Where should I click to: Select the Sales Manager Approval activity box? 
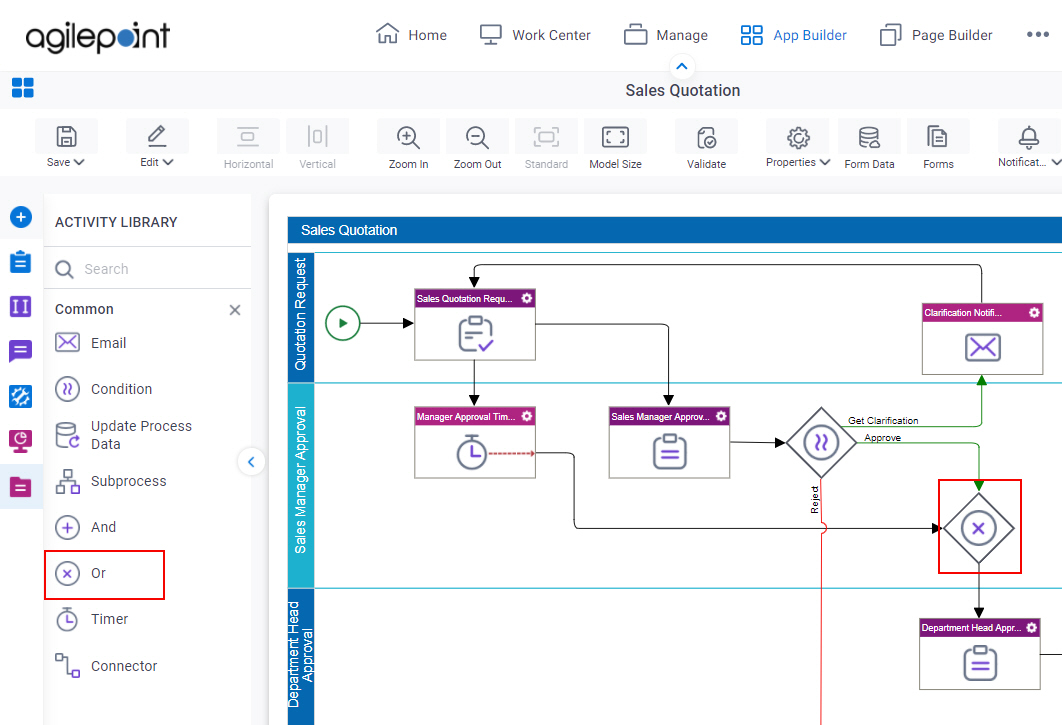coord(669,442)
